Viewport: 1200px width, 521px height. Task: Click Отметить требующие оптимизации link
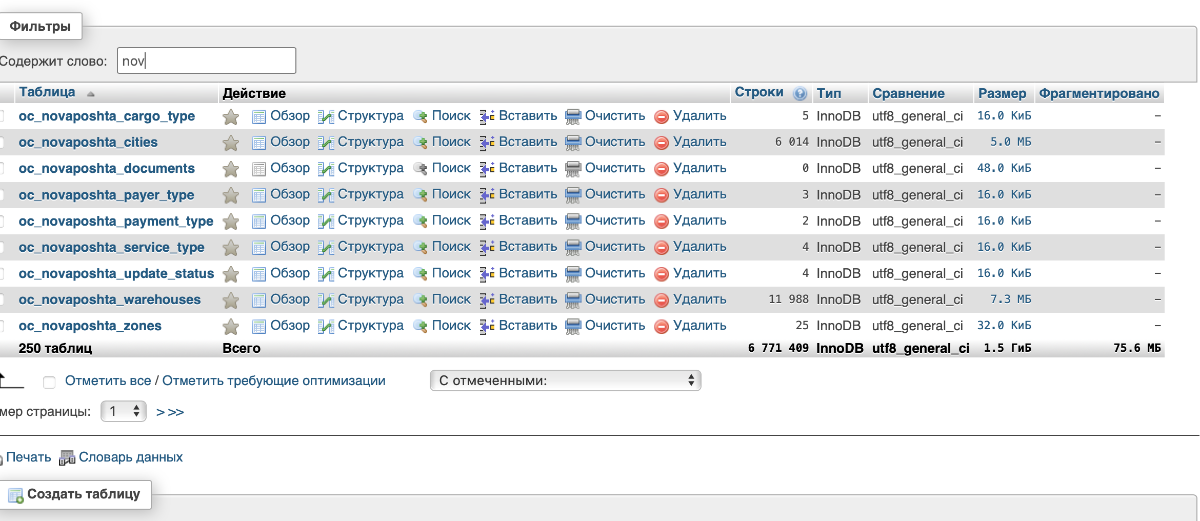tap(274, 380)
